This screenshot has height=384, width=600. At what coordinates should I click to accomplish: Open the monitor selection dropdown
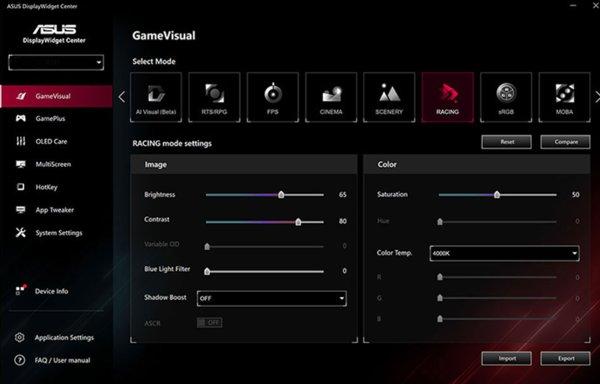tap(56, 62)
